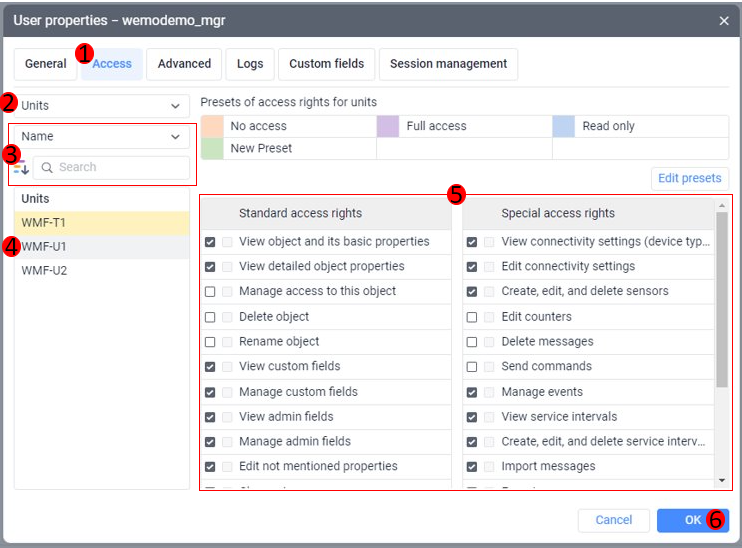Viewport: 742px width, 548px height.
Task: Select unit WMF-U1 in the list
Action: (x=102, y=247)
